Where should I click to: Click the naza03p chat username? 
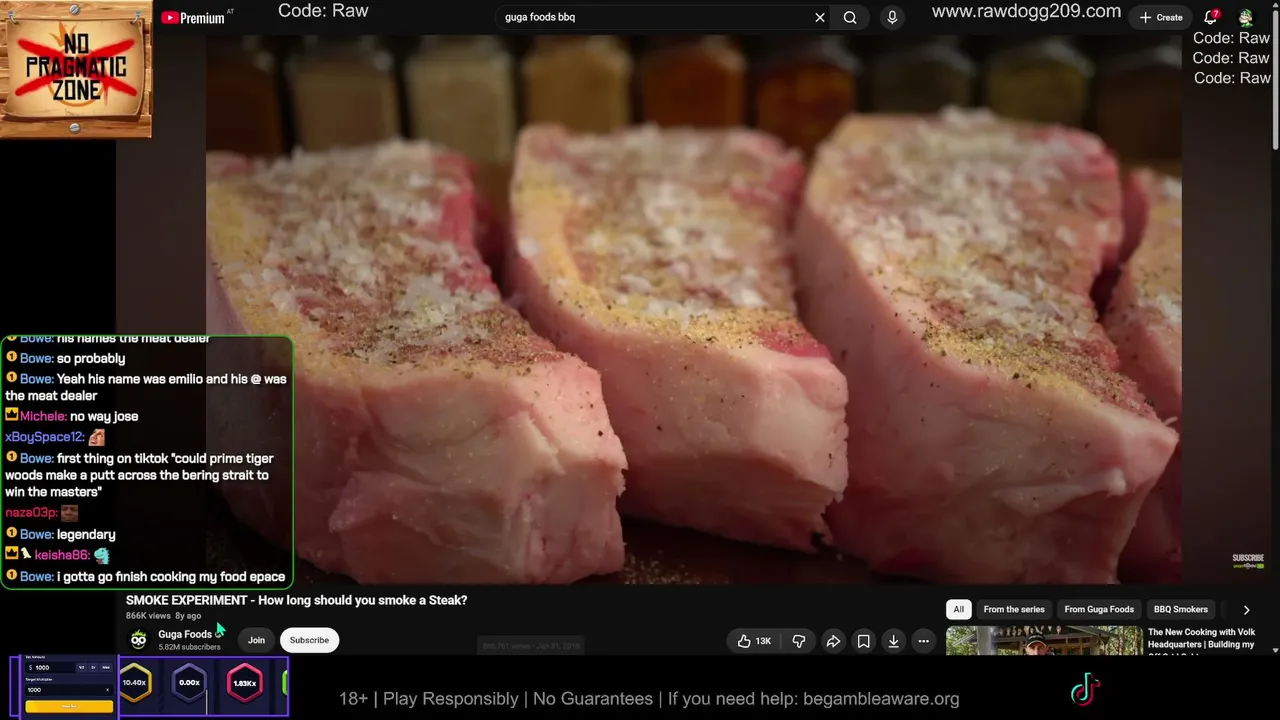click(31, 513)
